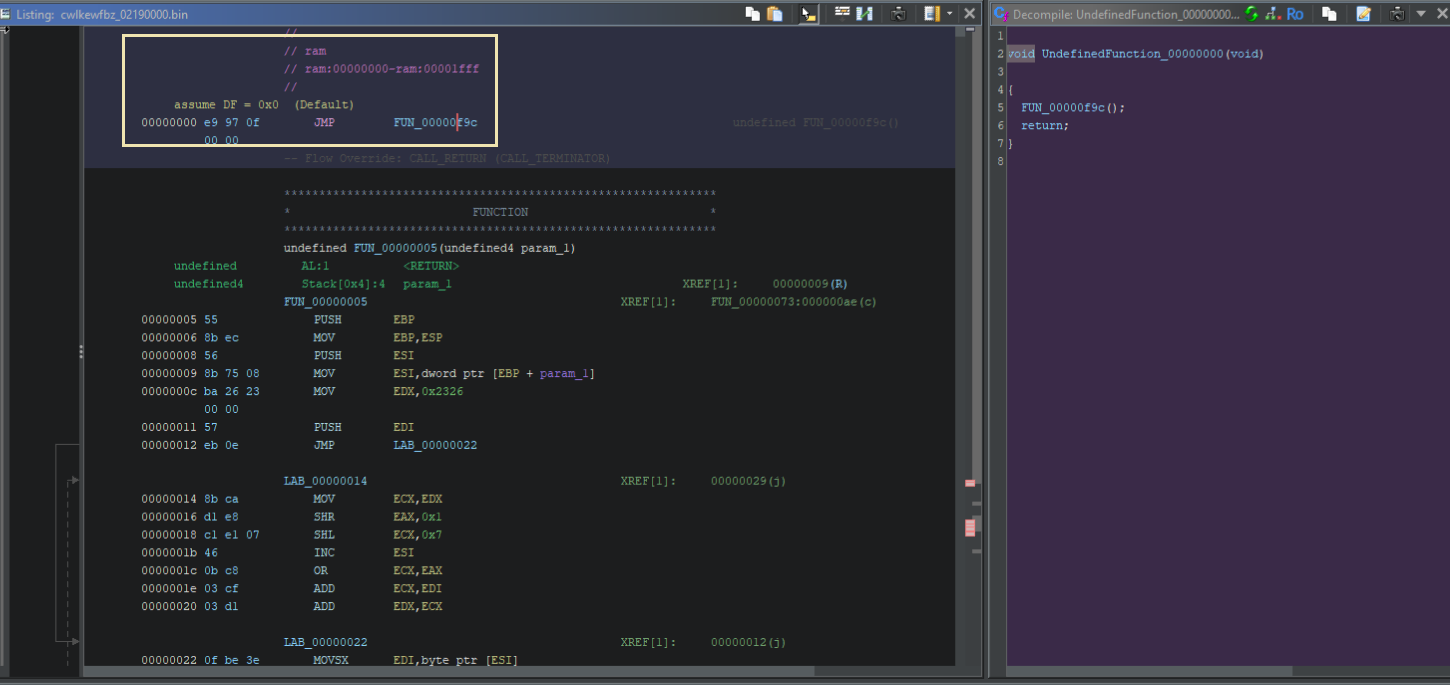Click 'undefined FUN_00000f9c()' comment in Listing
The image size is (1450, 685).
click(x=815, y=122)
